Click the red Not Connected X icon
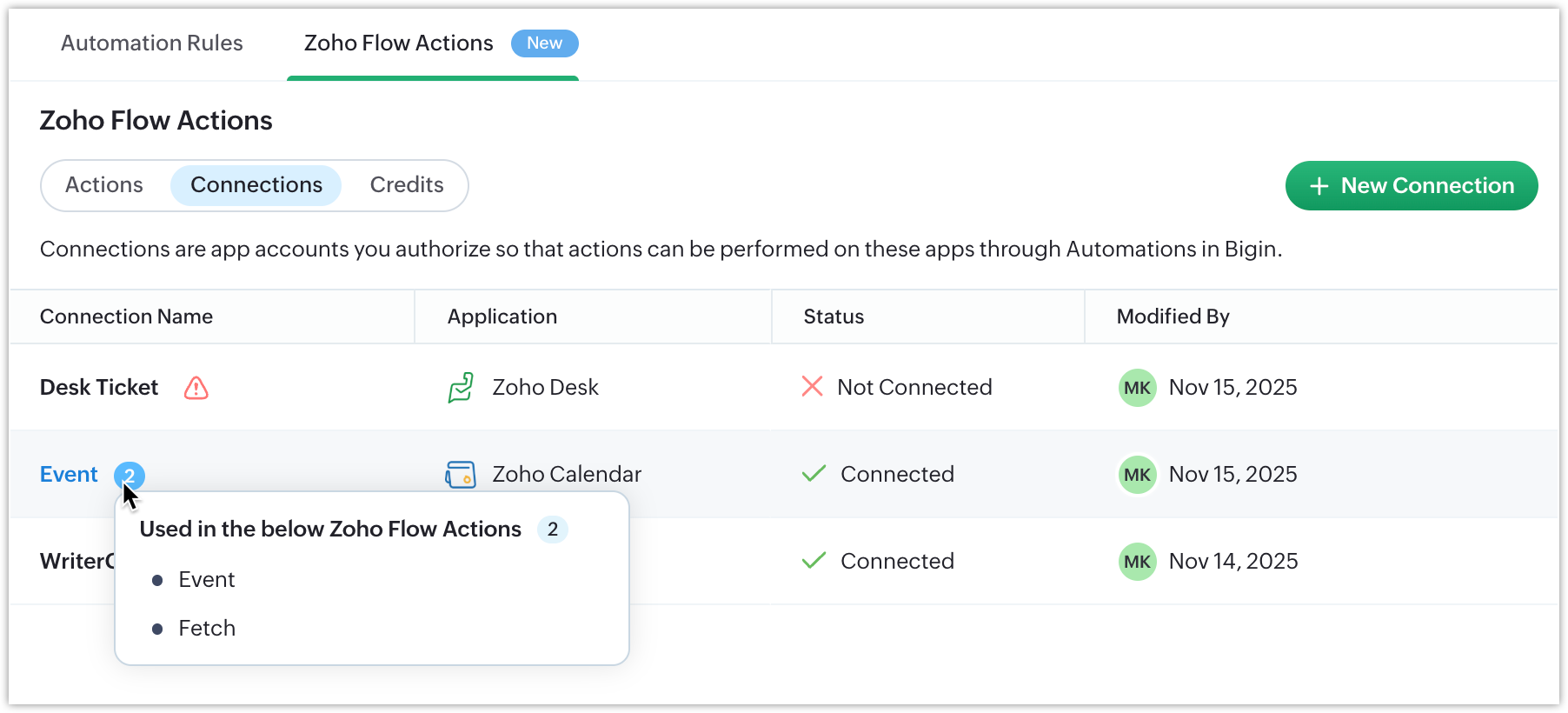The height and width of the screenshot is (713, 1568). pyautogui.click(x=812, y=387)
